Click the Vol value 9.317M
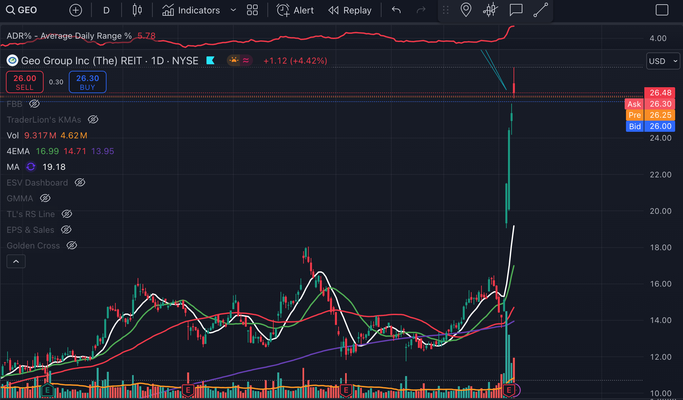683x400 pixels. coord(40,136)
